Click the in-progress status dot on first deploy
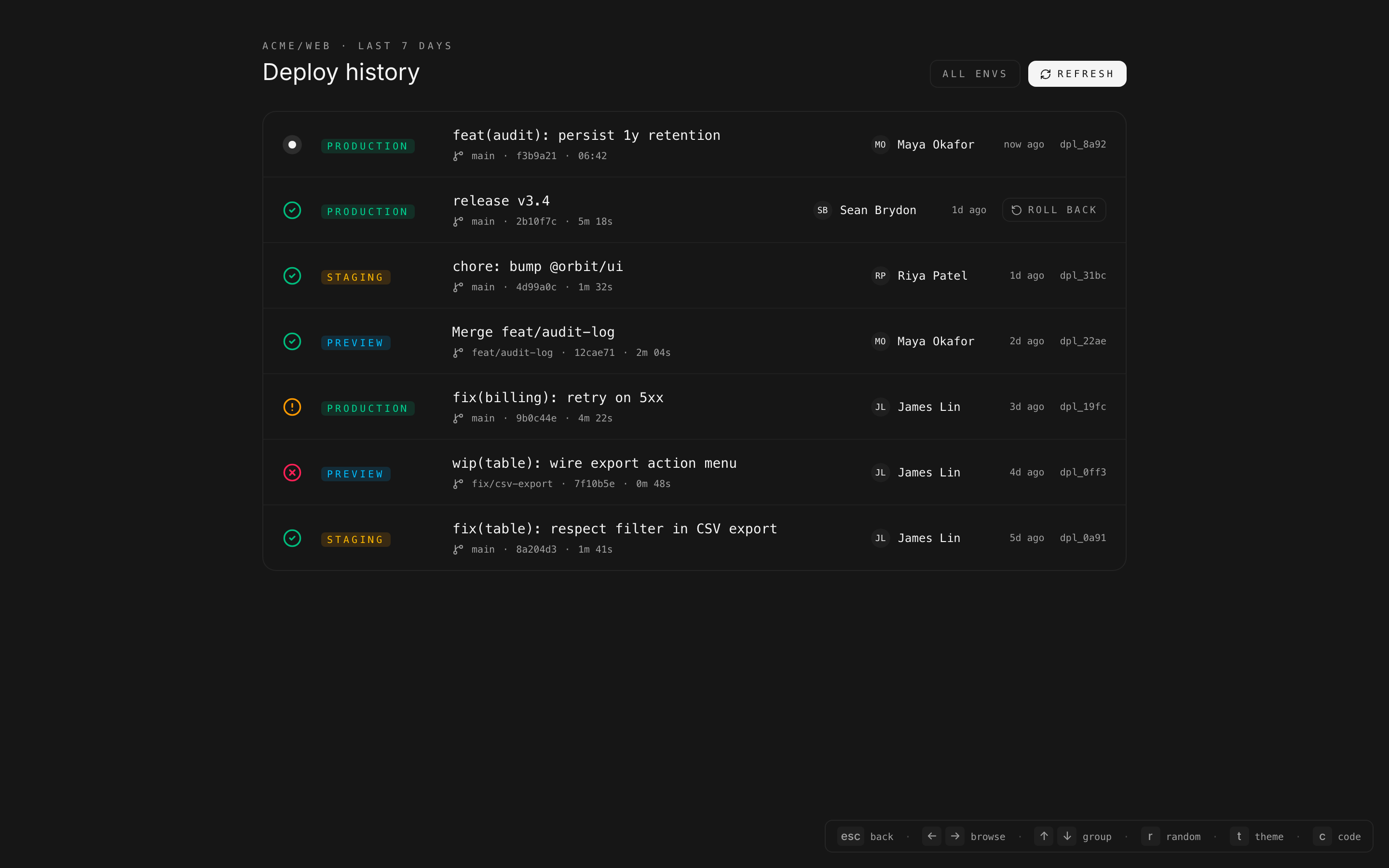Image resolution: width=1389 pixels, height=868 pixels. pyautogui.click(x=292, y=145)
